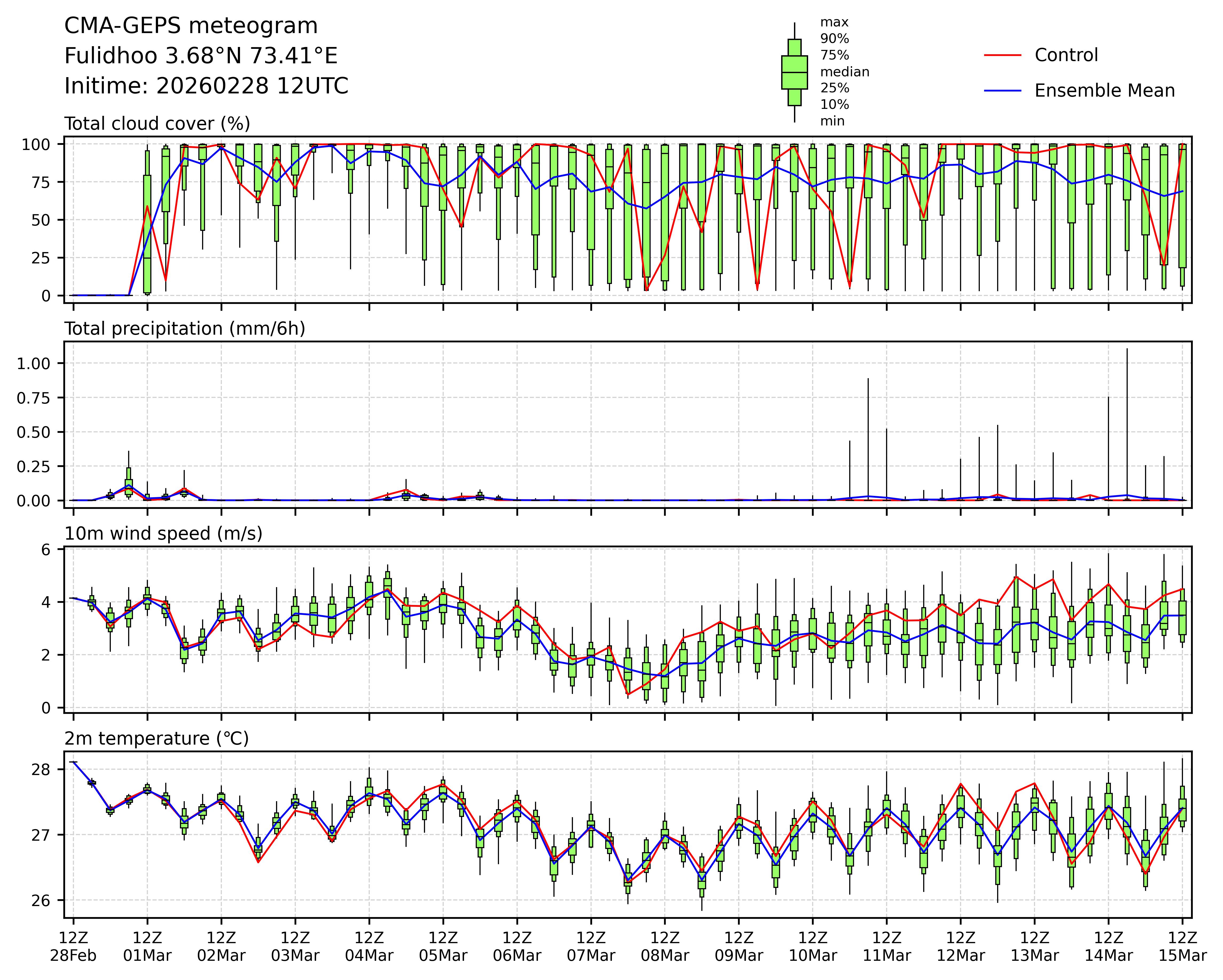
Task: Click the 'Ensemble Mean' legend label
Action: point(1104,91)
